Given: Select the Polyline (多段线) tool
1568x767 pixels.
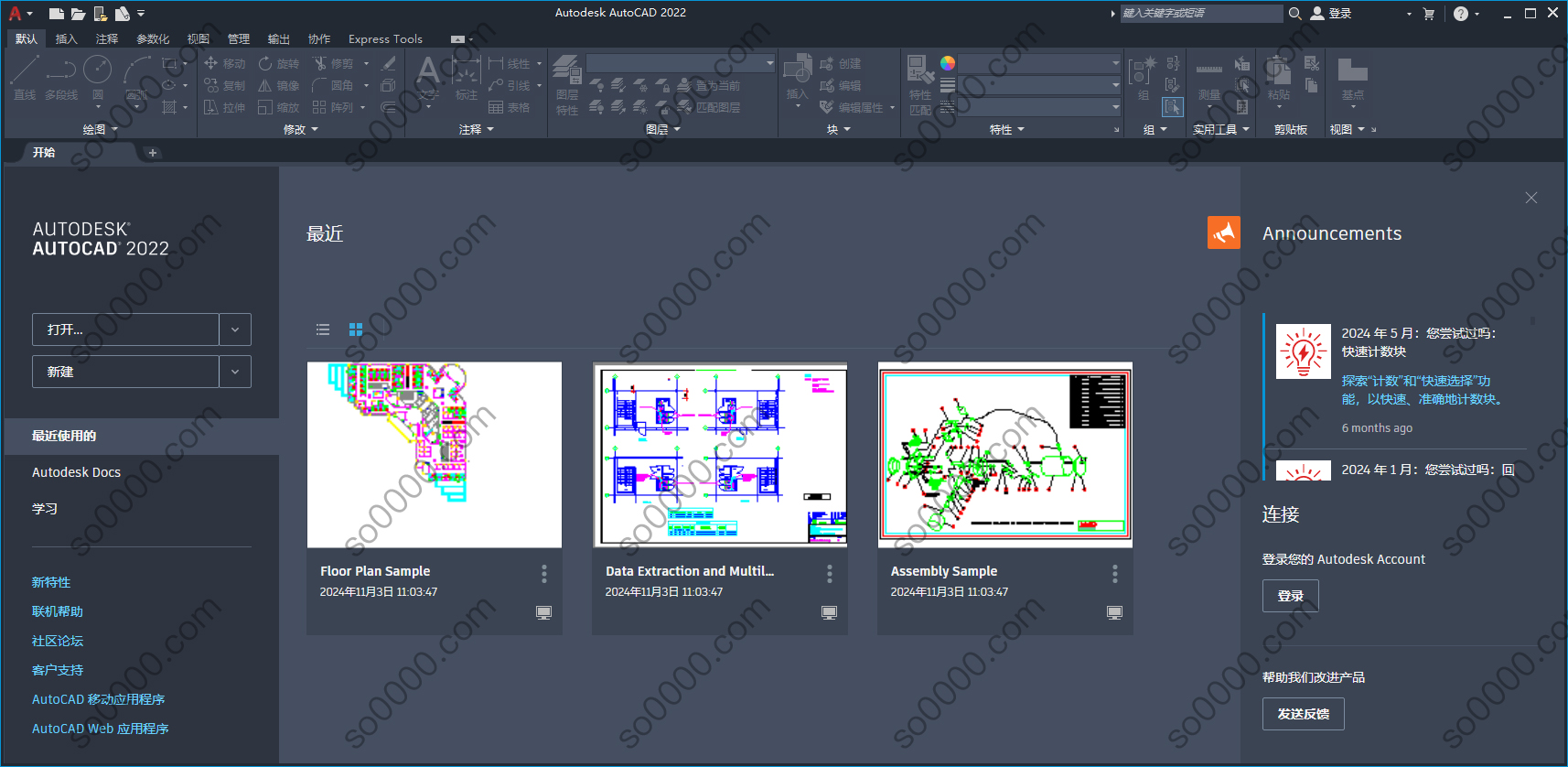Looking at the screenshot, I should [x=61, y=79].
